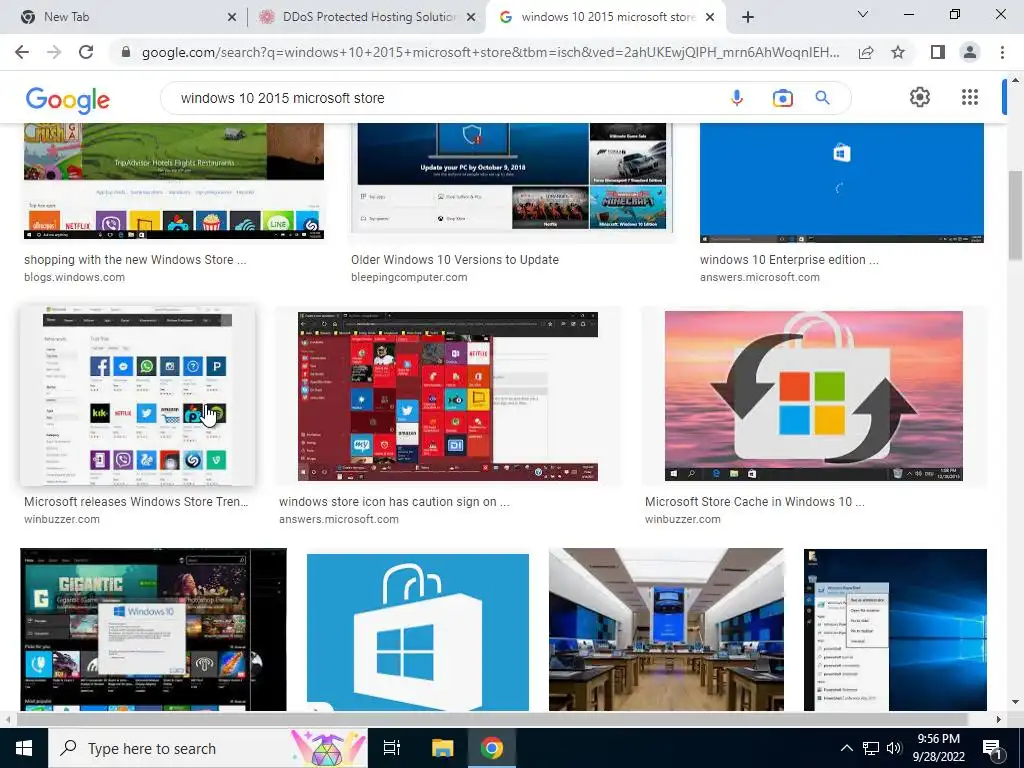The height and width of the screenshot is (768, 1024).
Task: Click the vertical page scrollbar thumb
Action: pyautogui.click(x=1015, y=214)
